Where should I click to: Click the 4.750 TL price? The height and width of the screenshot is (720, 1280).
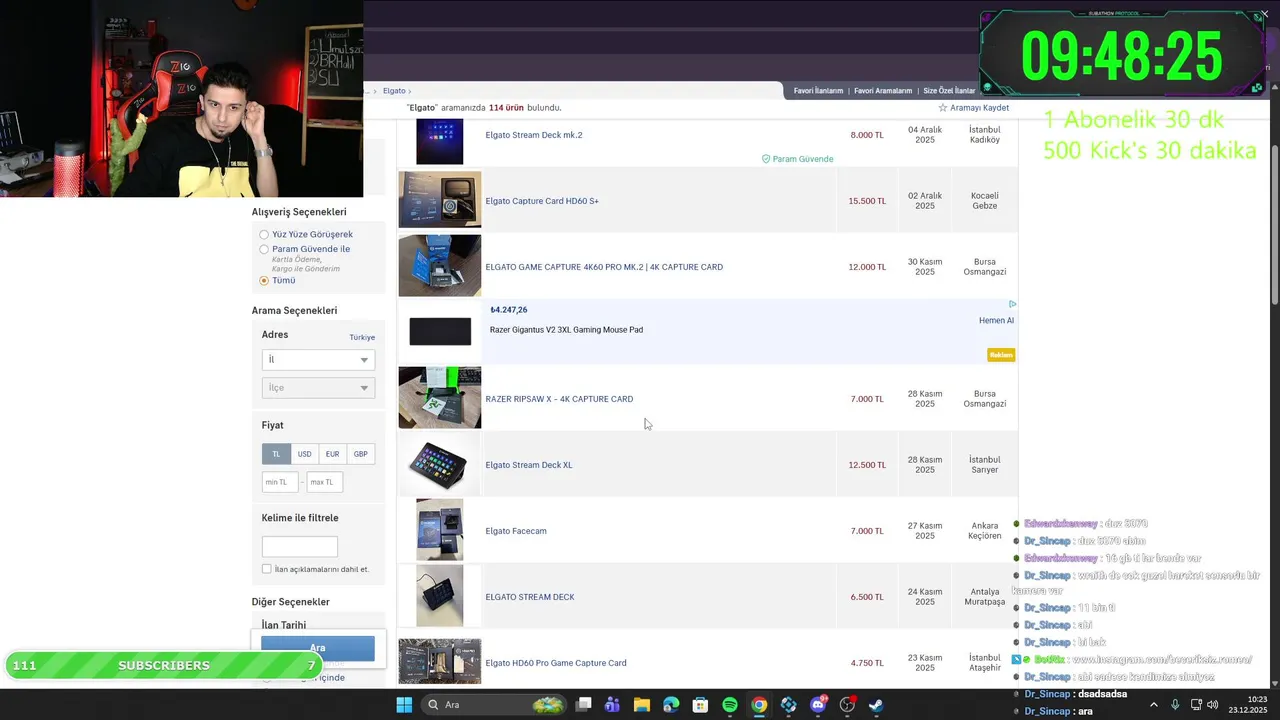(x=867, y=663)
